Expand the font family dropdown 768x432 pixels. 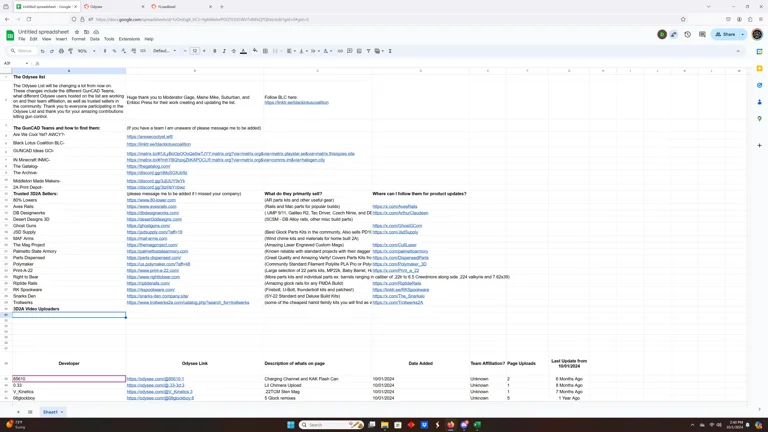point(164,51)
